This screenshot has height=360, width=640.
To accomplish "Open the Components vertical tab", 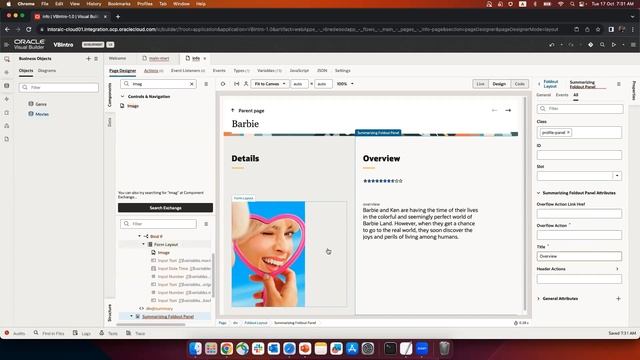I will point(109,95).
